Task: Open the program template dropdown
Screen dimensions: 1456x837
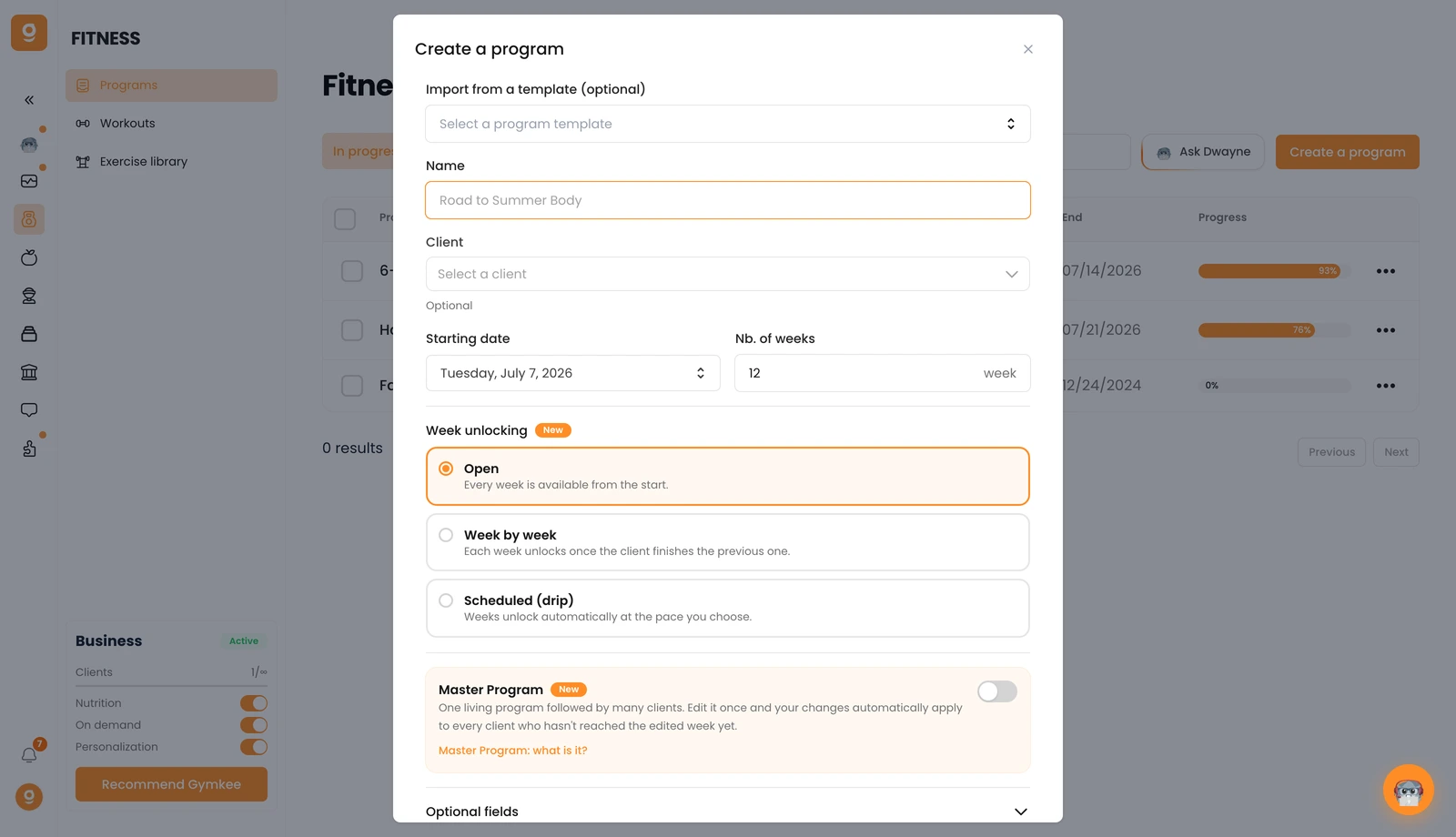Action: pyautogui.click(x=728, y=124)
